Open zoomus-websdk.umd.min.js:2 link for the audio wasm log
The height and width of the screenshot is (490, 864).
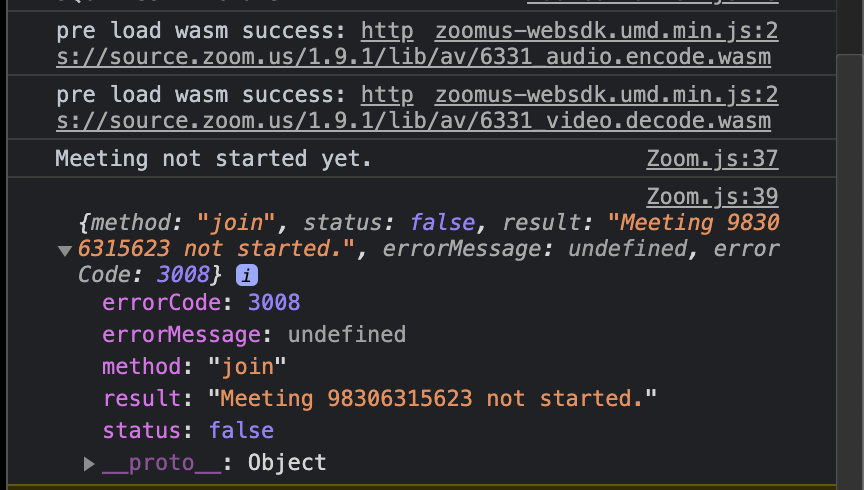pos(606,31)
